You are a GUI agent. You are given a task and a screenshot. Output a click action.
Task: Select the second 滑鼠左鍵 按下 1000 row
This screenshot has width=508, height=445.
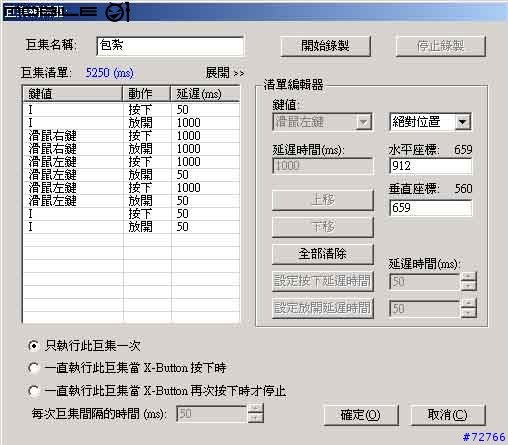click(x=131, y=188)
